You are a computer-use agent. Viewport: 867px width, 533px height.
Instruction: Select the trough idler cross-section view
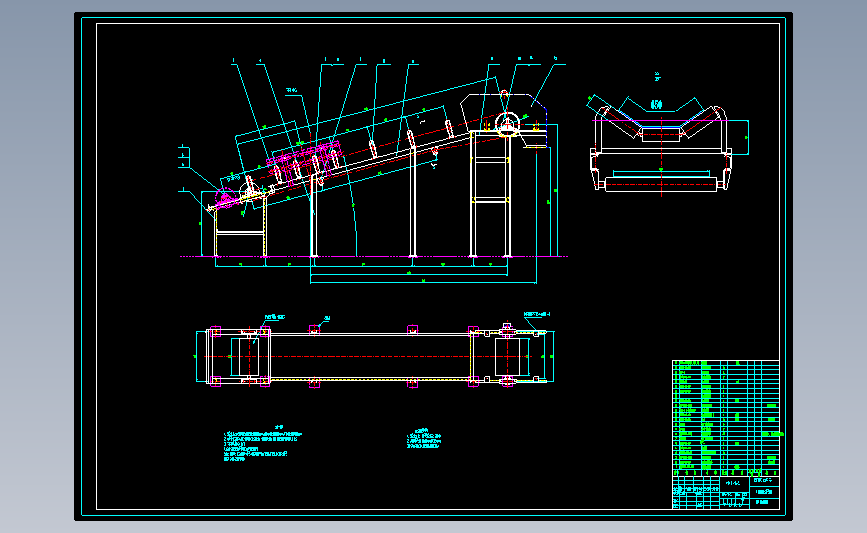coord(668,145)
